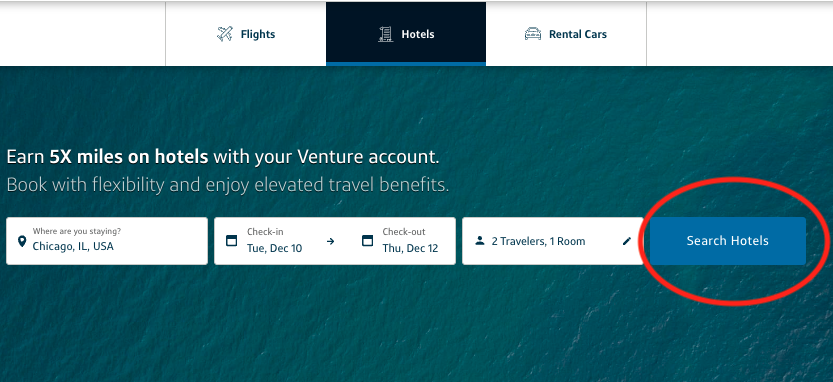Image resolution: width=833 pixels, height=382 pixels.
Task: Switch to the Flights tab
Action: pyautogui.click(x=245, y=34)
